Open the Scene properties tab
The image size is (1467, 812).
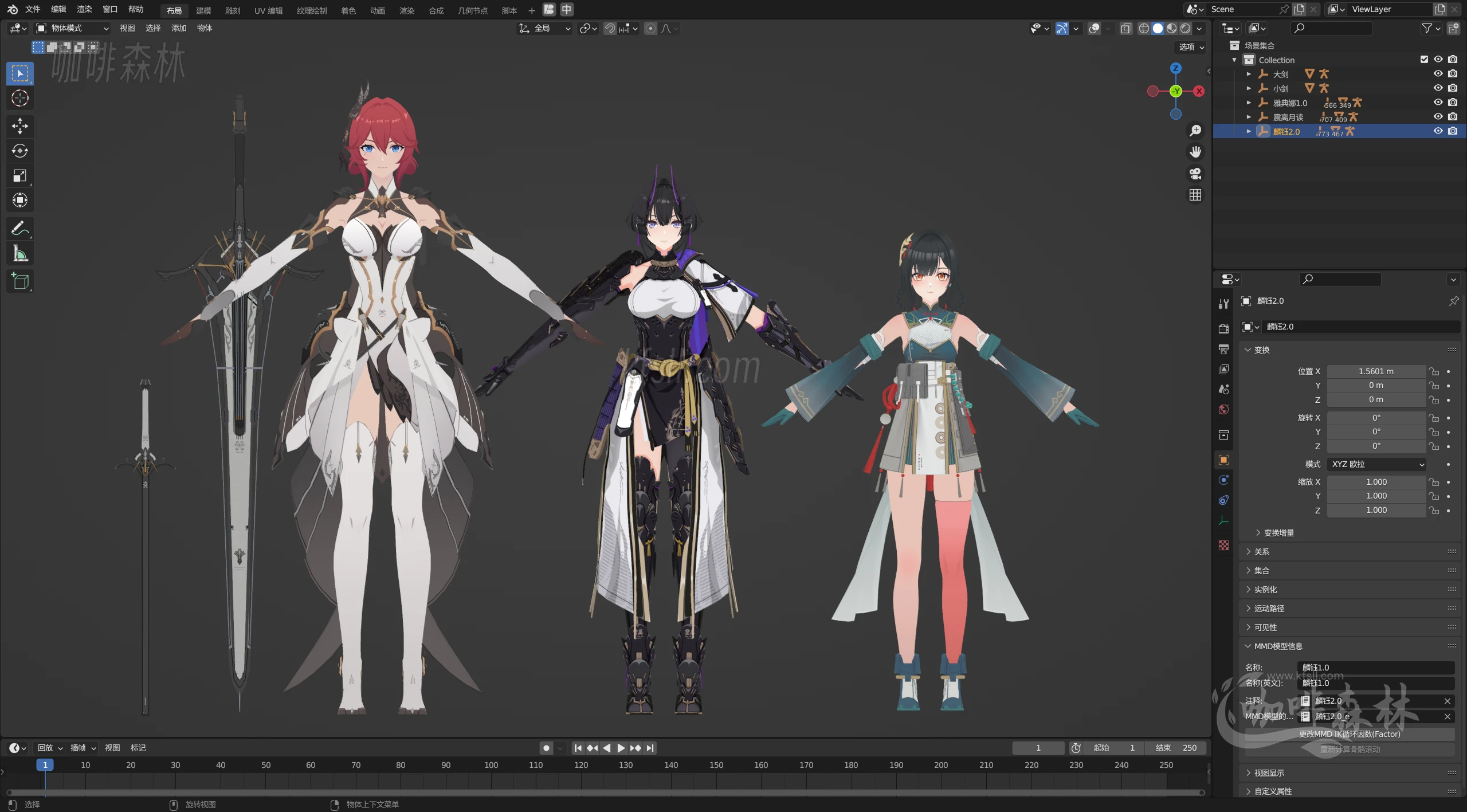coord(1223,389)
